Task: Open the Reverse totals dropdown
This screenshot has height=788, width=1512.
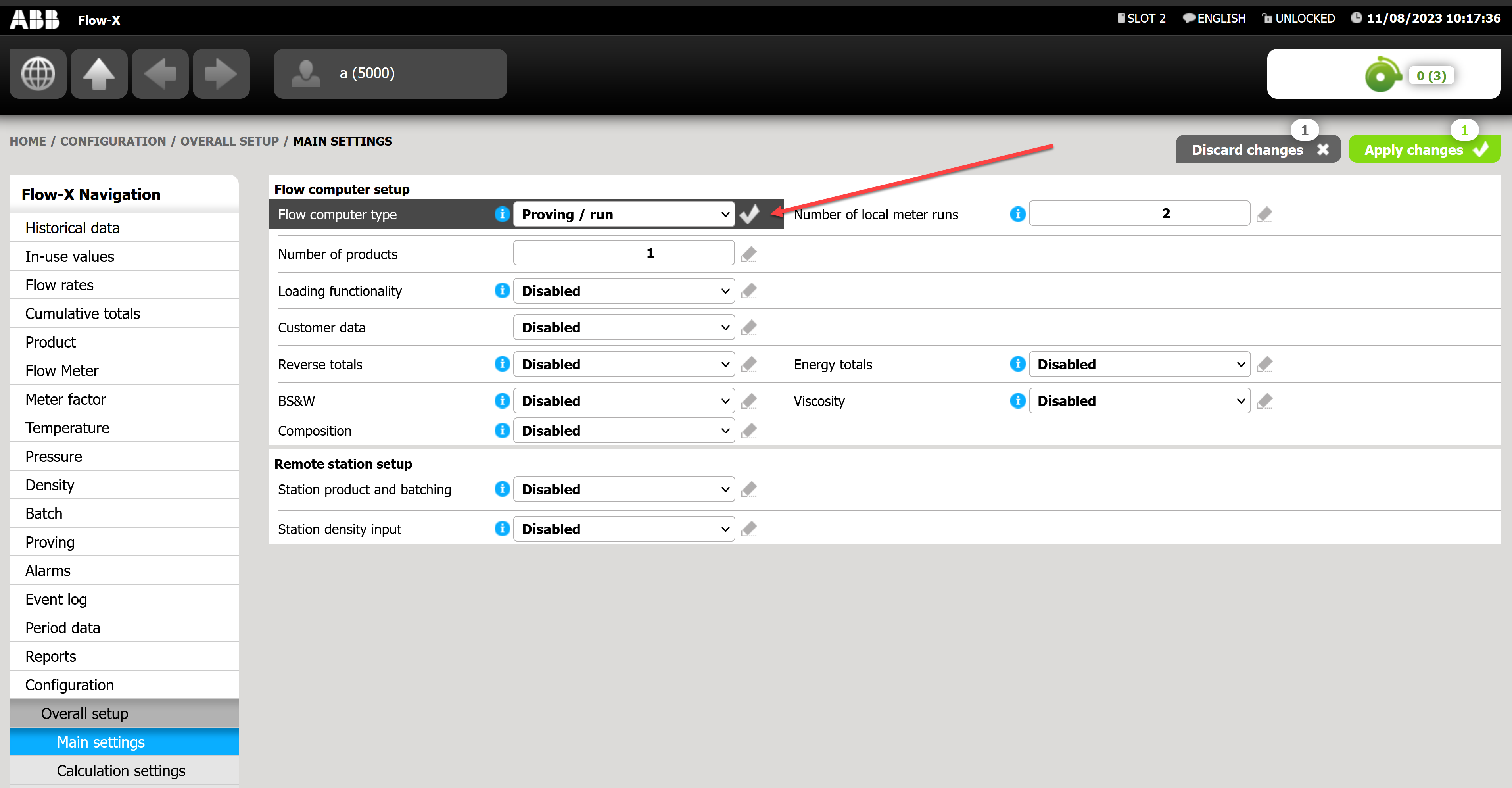Action: coord(624,364)
